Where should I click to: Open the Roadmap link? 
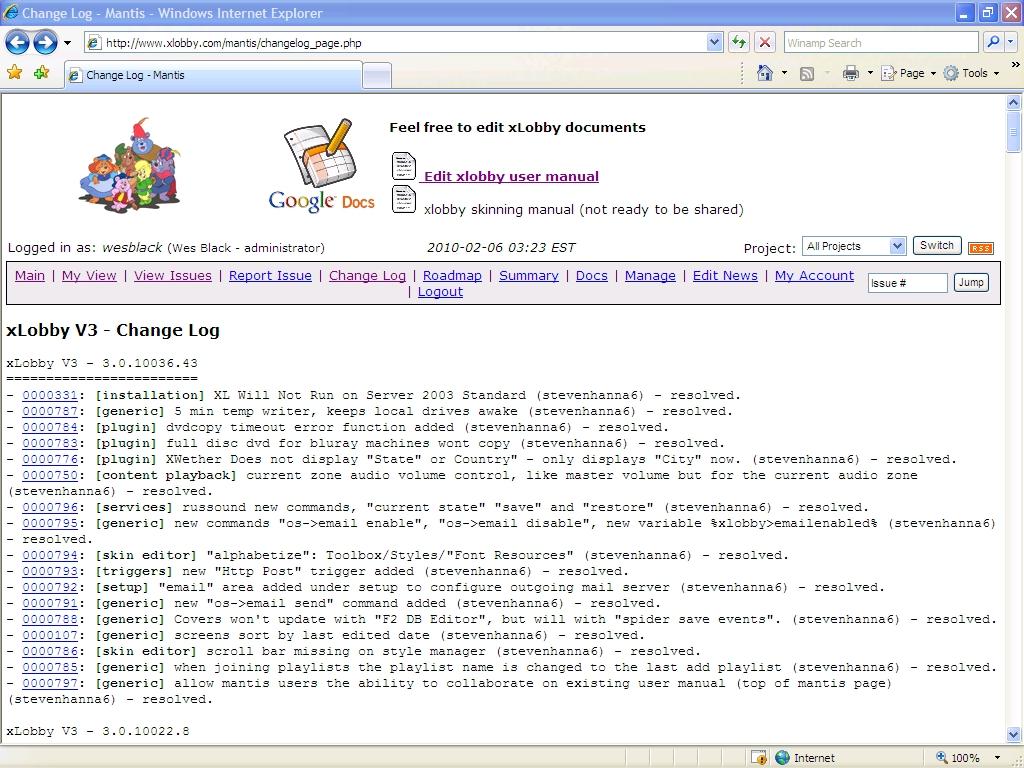453,276
